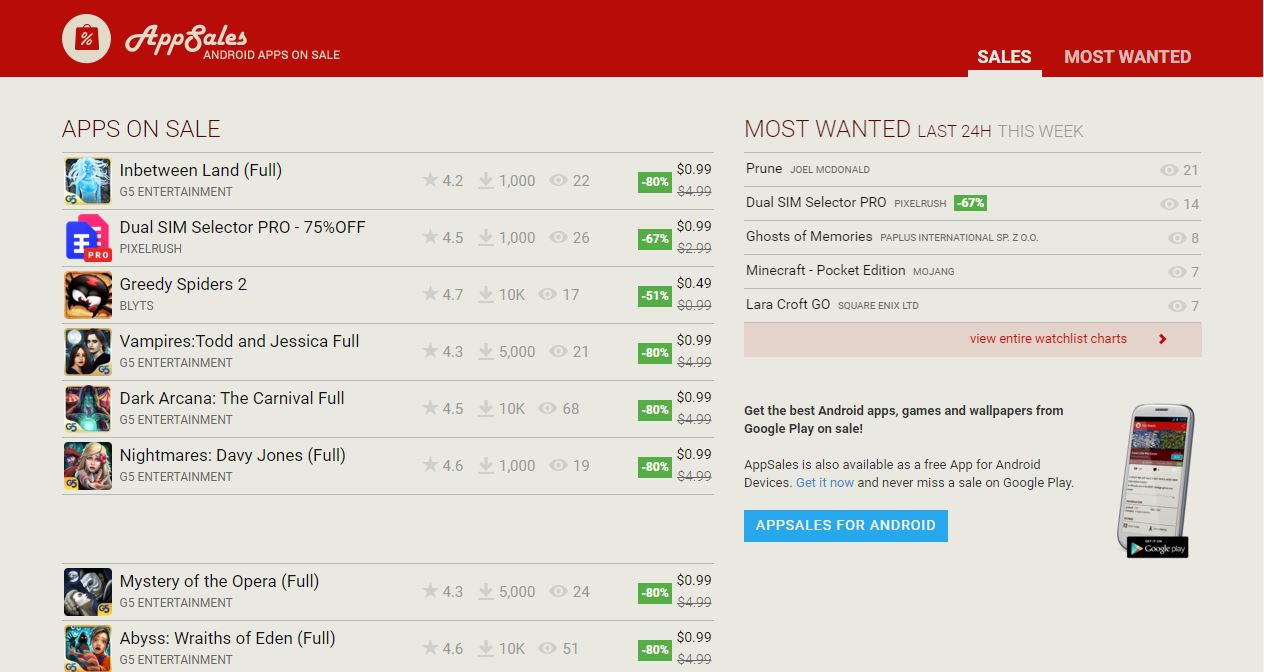Click download icon for Dual SIM Selector PRO row
Screen dimensions: 1264x672
point(486,237)
